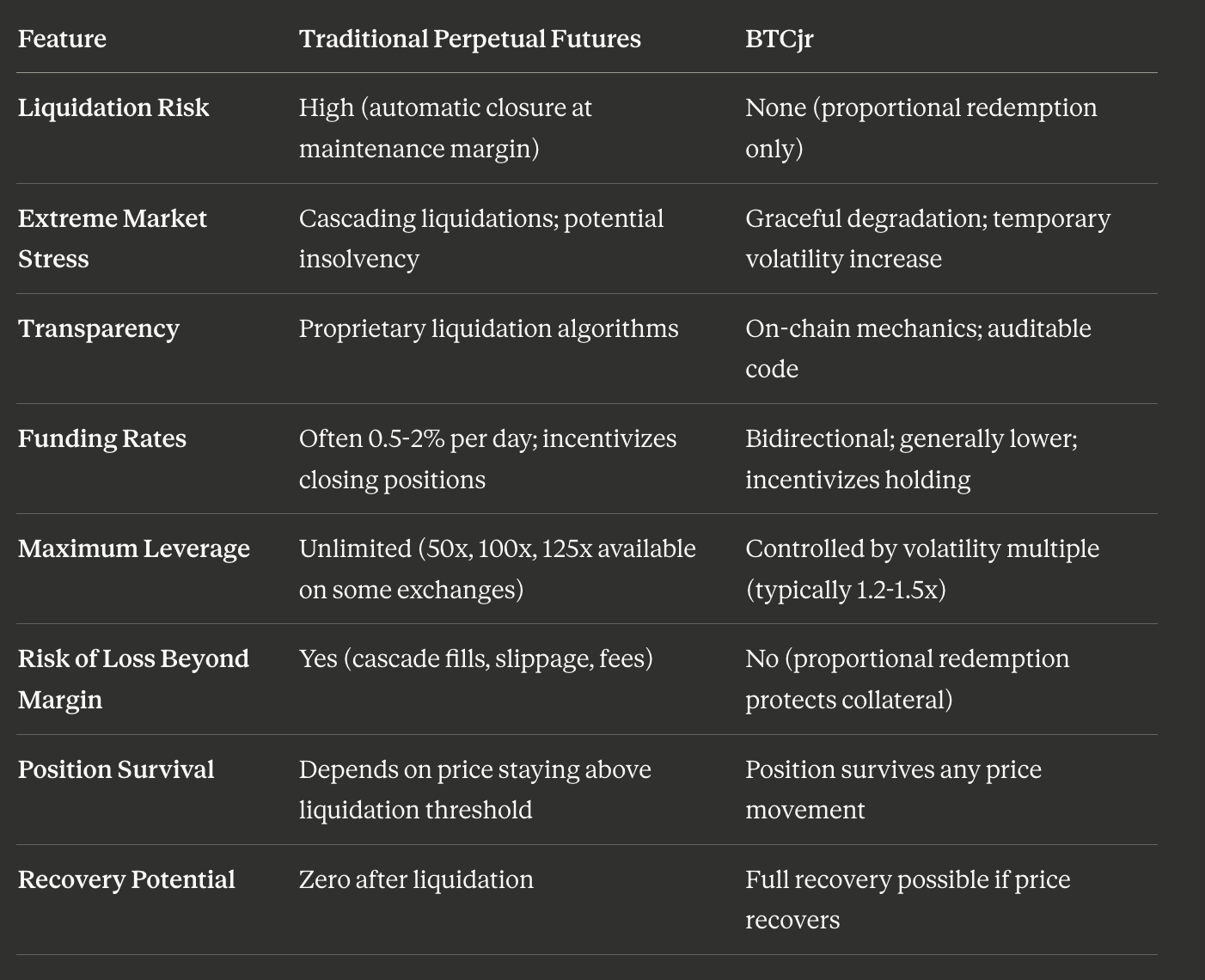The height and width of the screenshot is (980, 1205).
Task: Click the Position Survival row label
Action: (116, 769)
